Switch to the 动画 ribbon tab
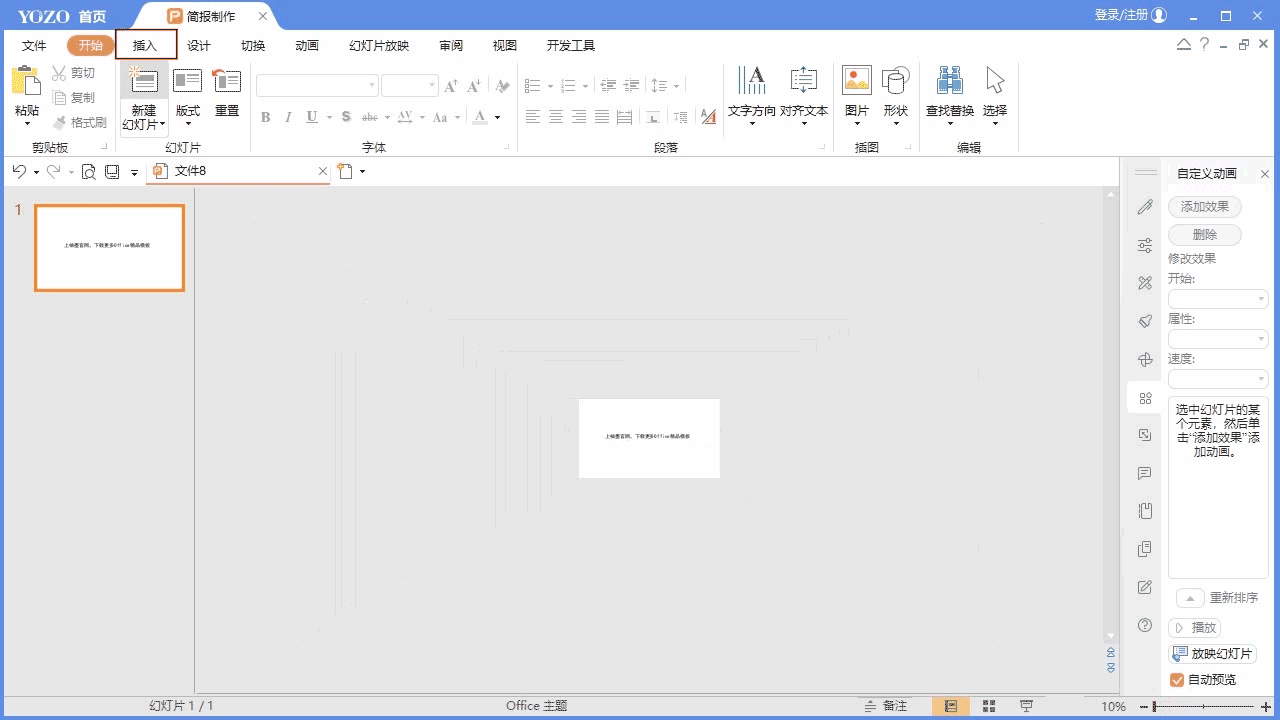 pyautogui.click(x=306, y=45)
